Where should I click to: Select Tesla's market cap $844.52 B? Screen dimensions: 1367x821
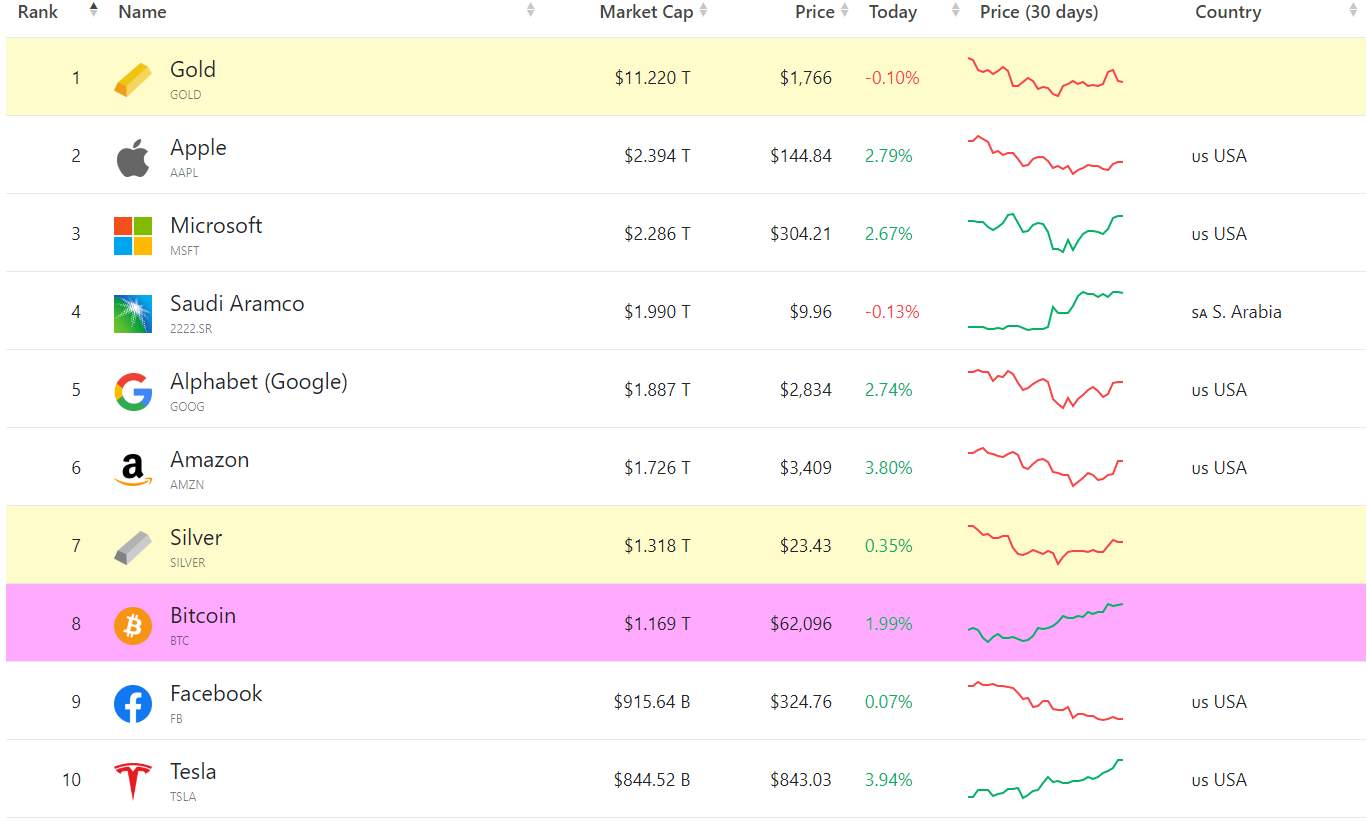652,780
